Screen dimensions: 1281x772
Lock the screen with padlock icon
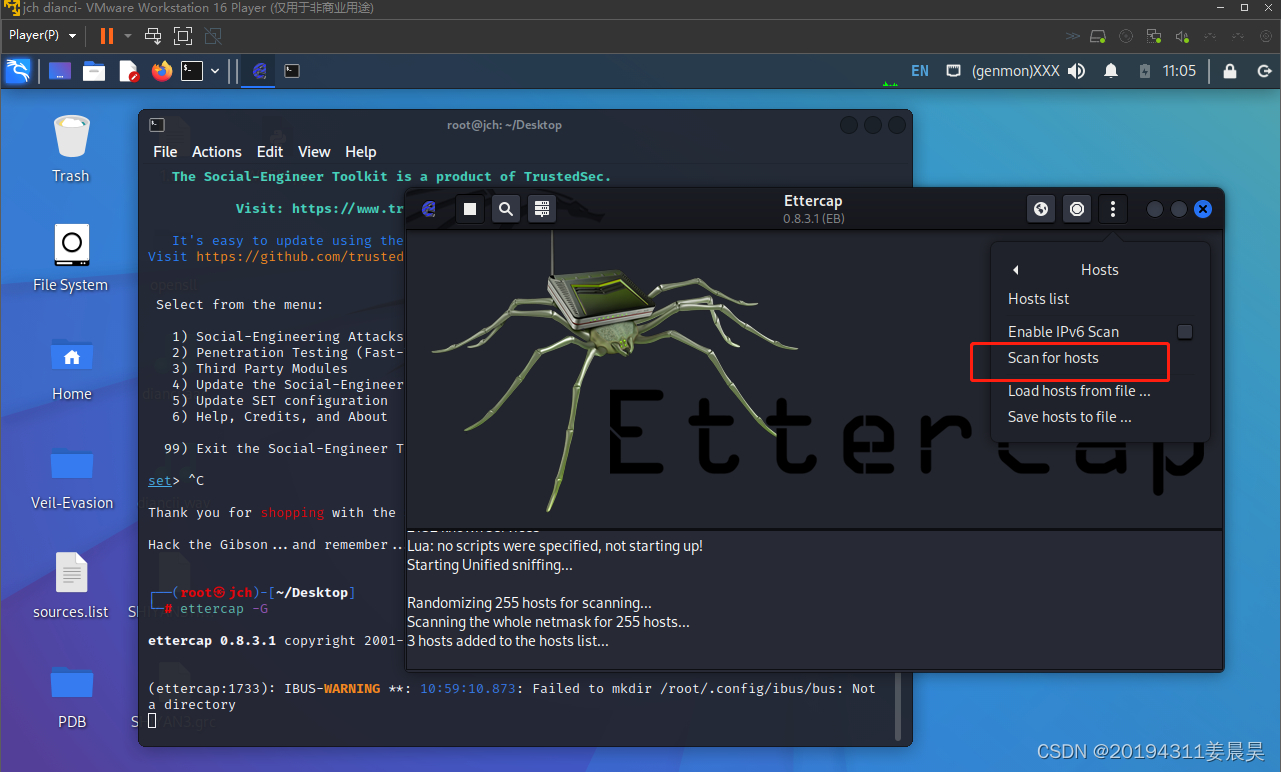point(1230,71)
